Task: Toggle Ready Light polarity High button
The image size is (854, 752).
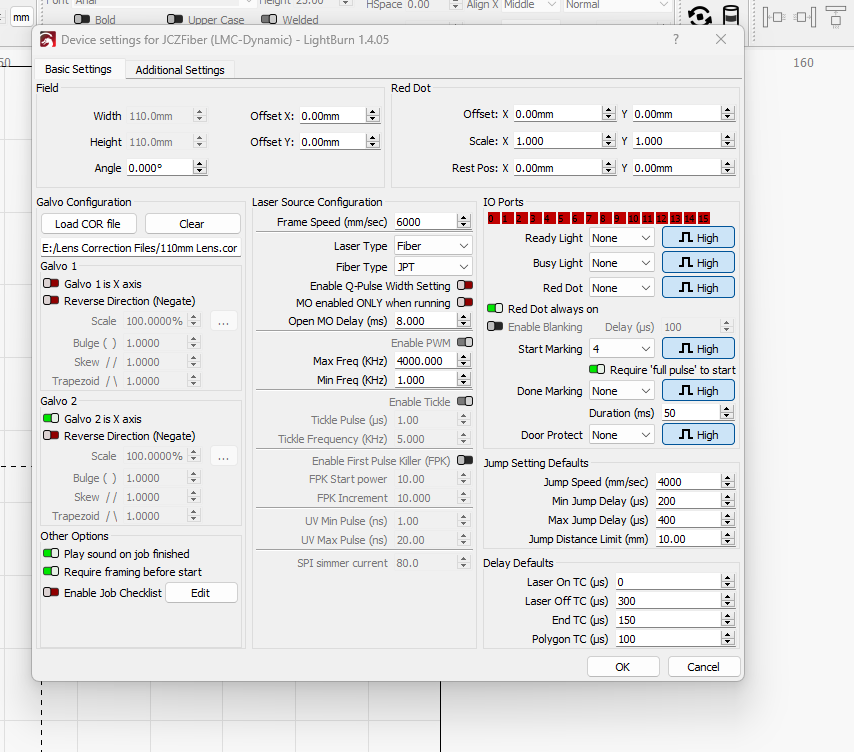Action: tap(698, 238)
